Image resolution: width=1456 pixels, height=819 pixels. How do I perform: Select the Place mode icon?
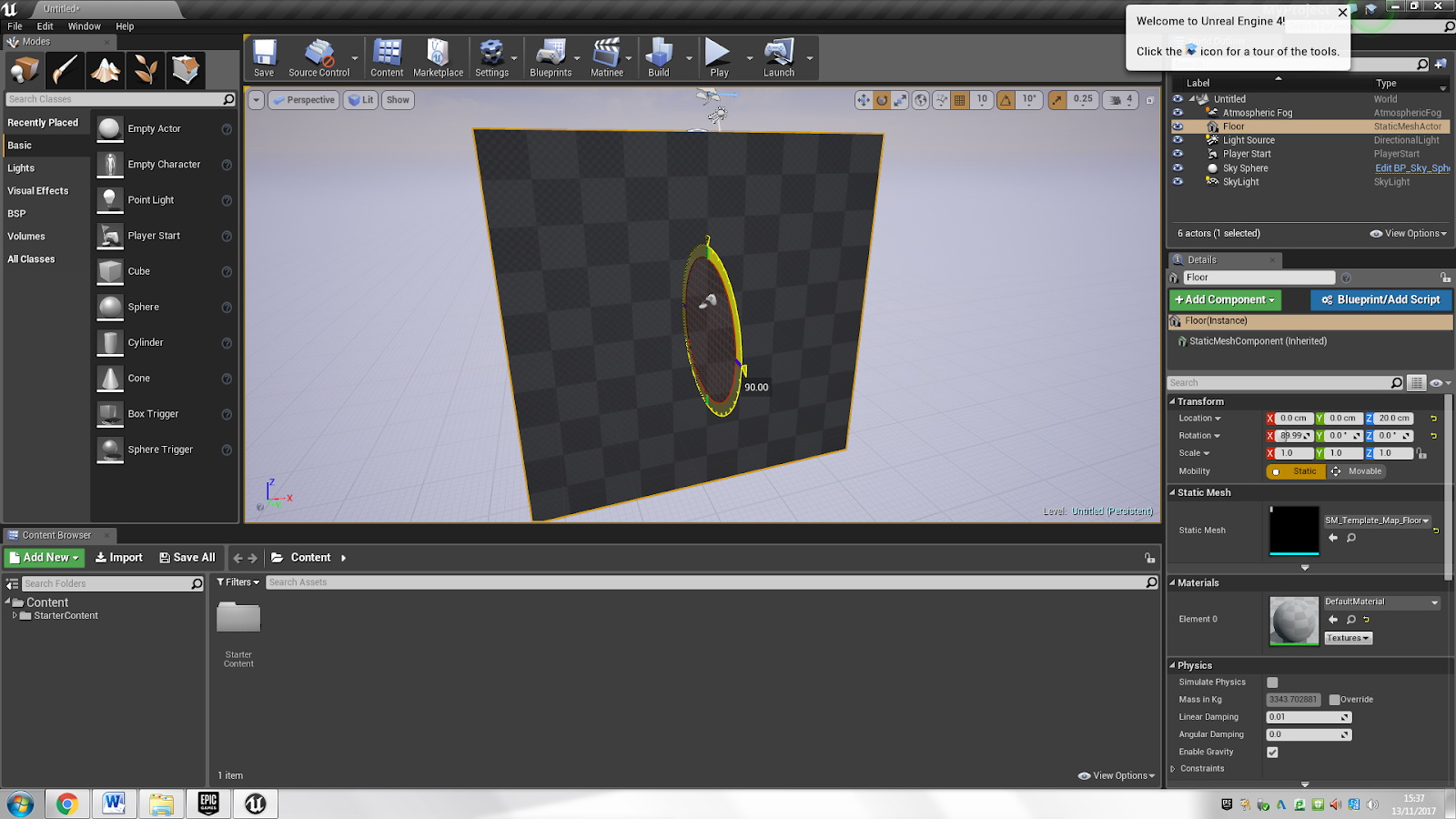[x=25, y=69]
